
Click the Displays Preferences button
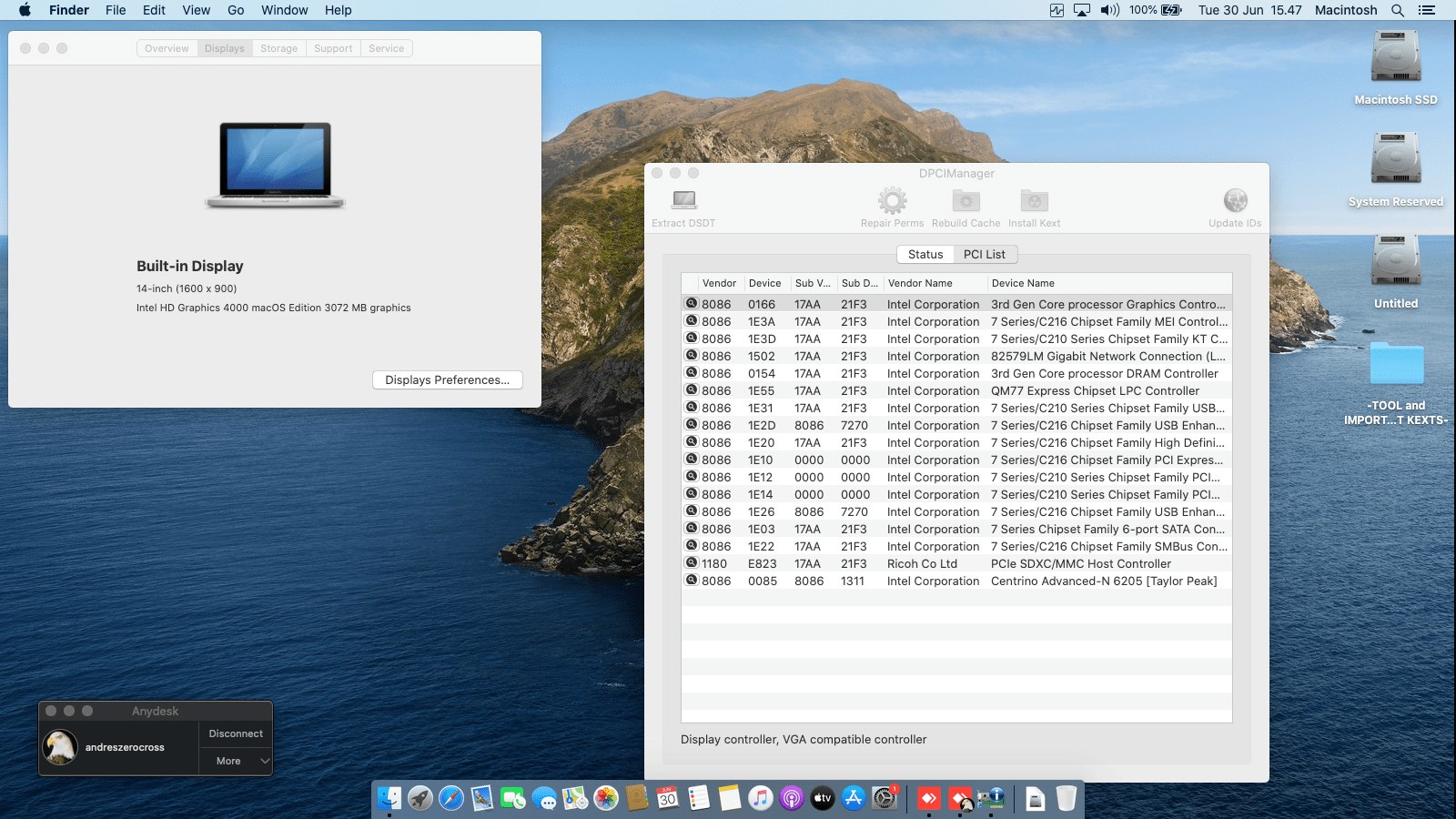(447, 380)
